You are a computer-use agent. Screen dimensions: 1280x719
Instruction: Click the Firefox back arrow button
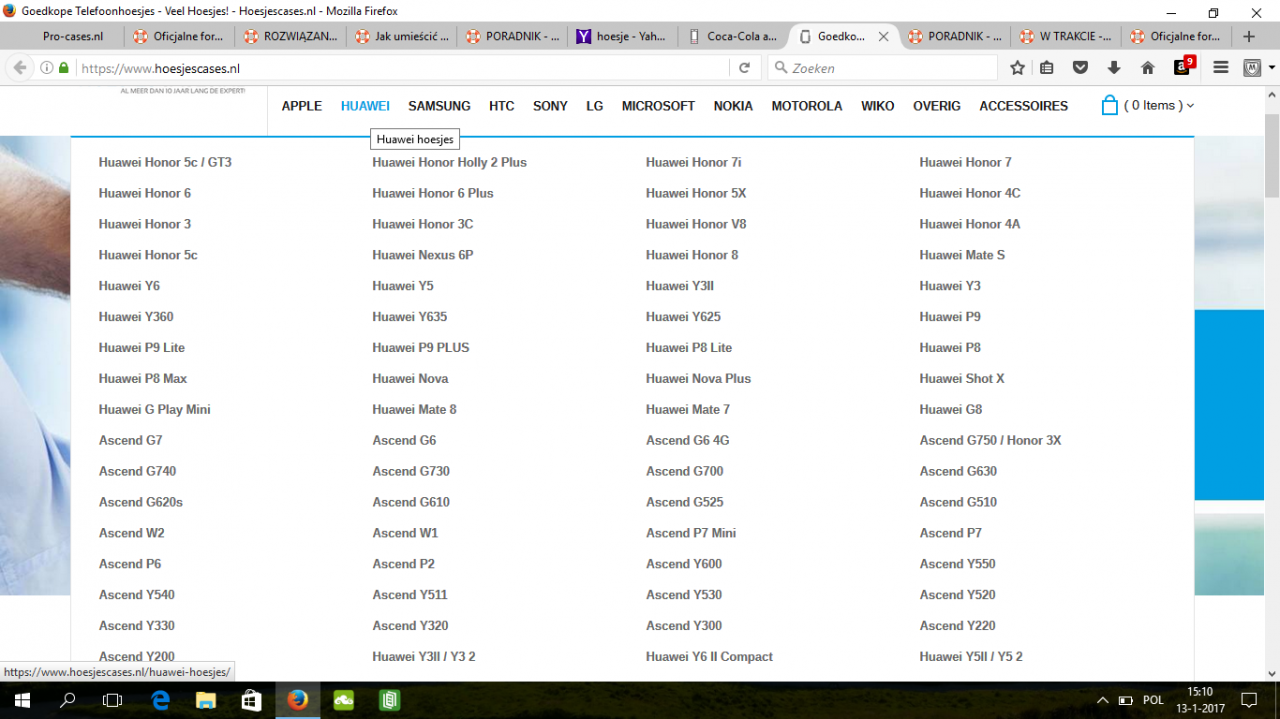point(20,68)
